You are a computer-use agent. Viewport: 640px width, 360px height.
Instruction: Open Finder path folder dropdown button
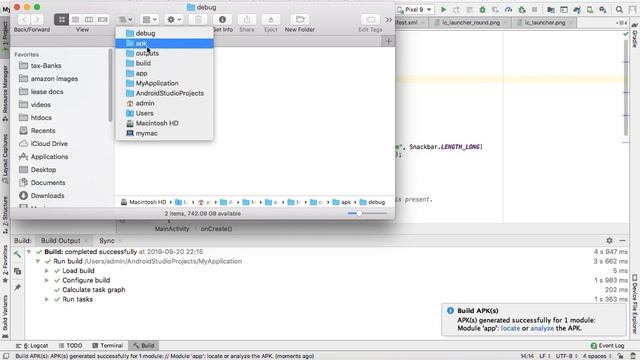click(x=125, y=19)
